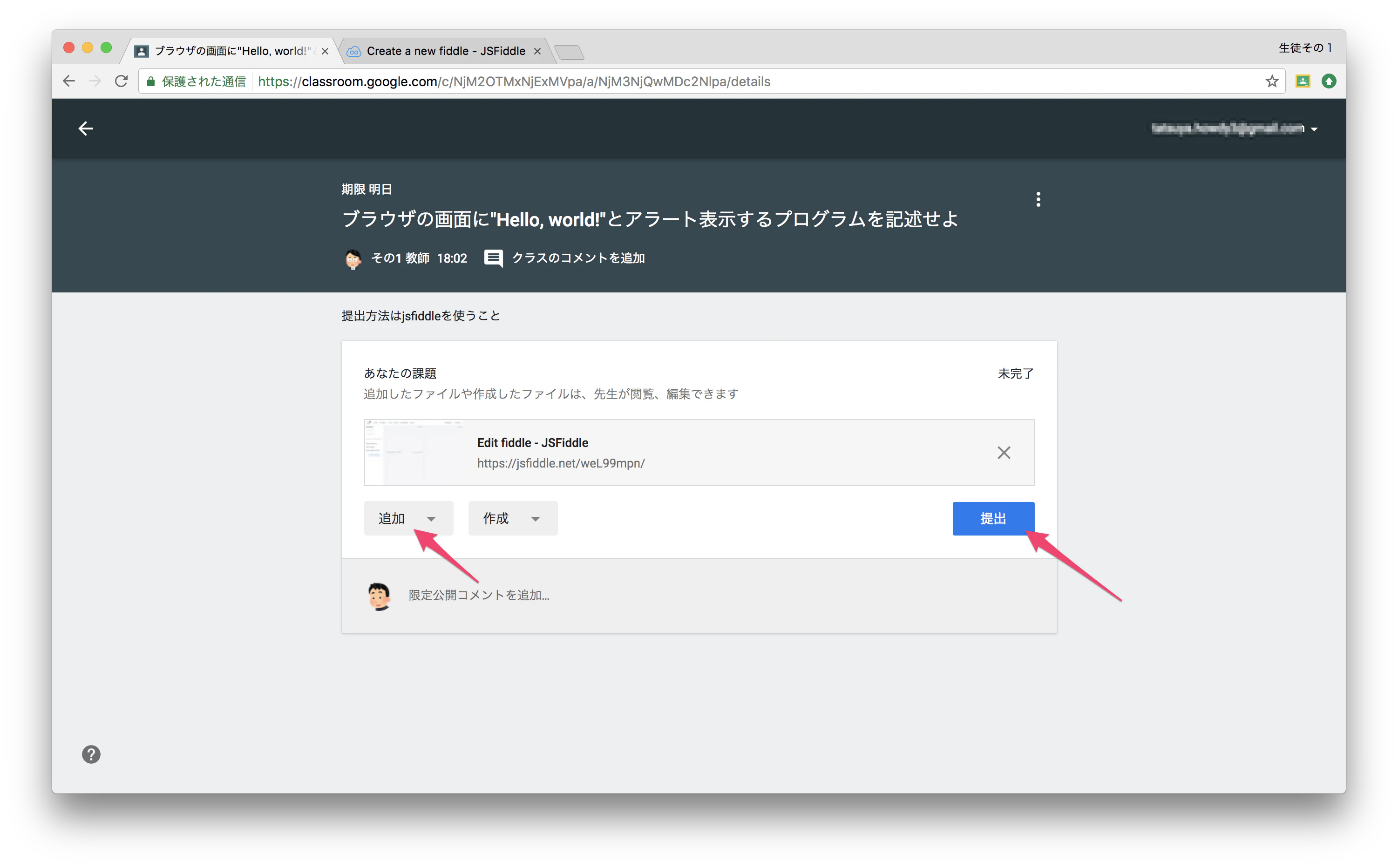Screen dimensions: 1398x868
Task: Open the three-dot assignment options menu
Action: pos(1038,199)
